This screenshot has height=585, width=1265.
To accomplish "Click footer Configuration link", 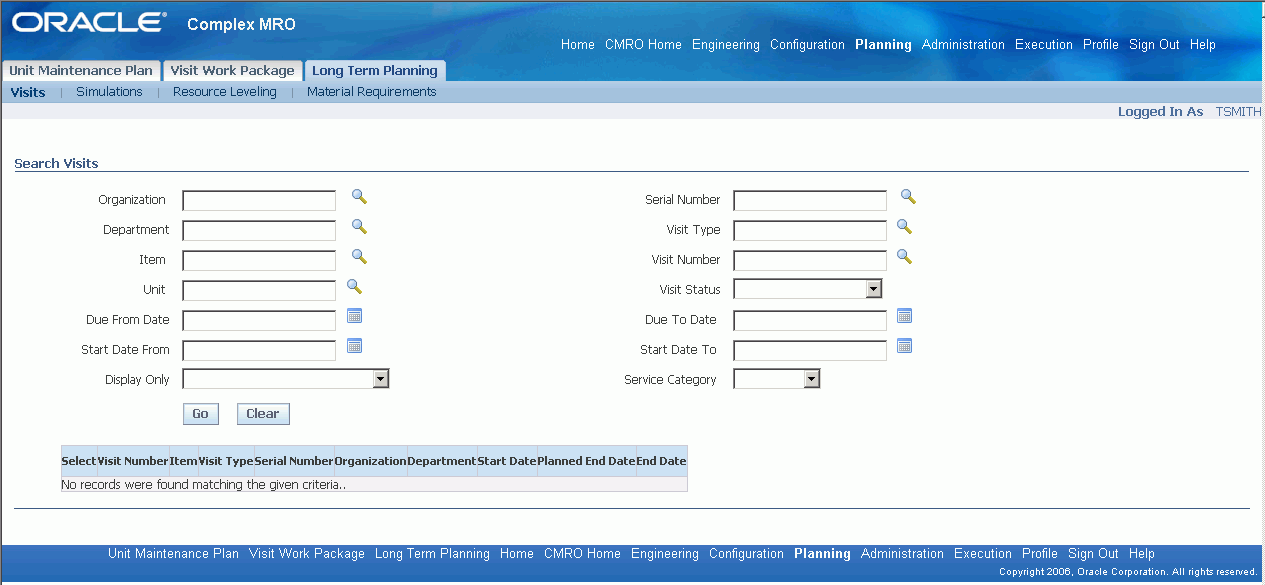I will click(x=746, y=554).
